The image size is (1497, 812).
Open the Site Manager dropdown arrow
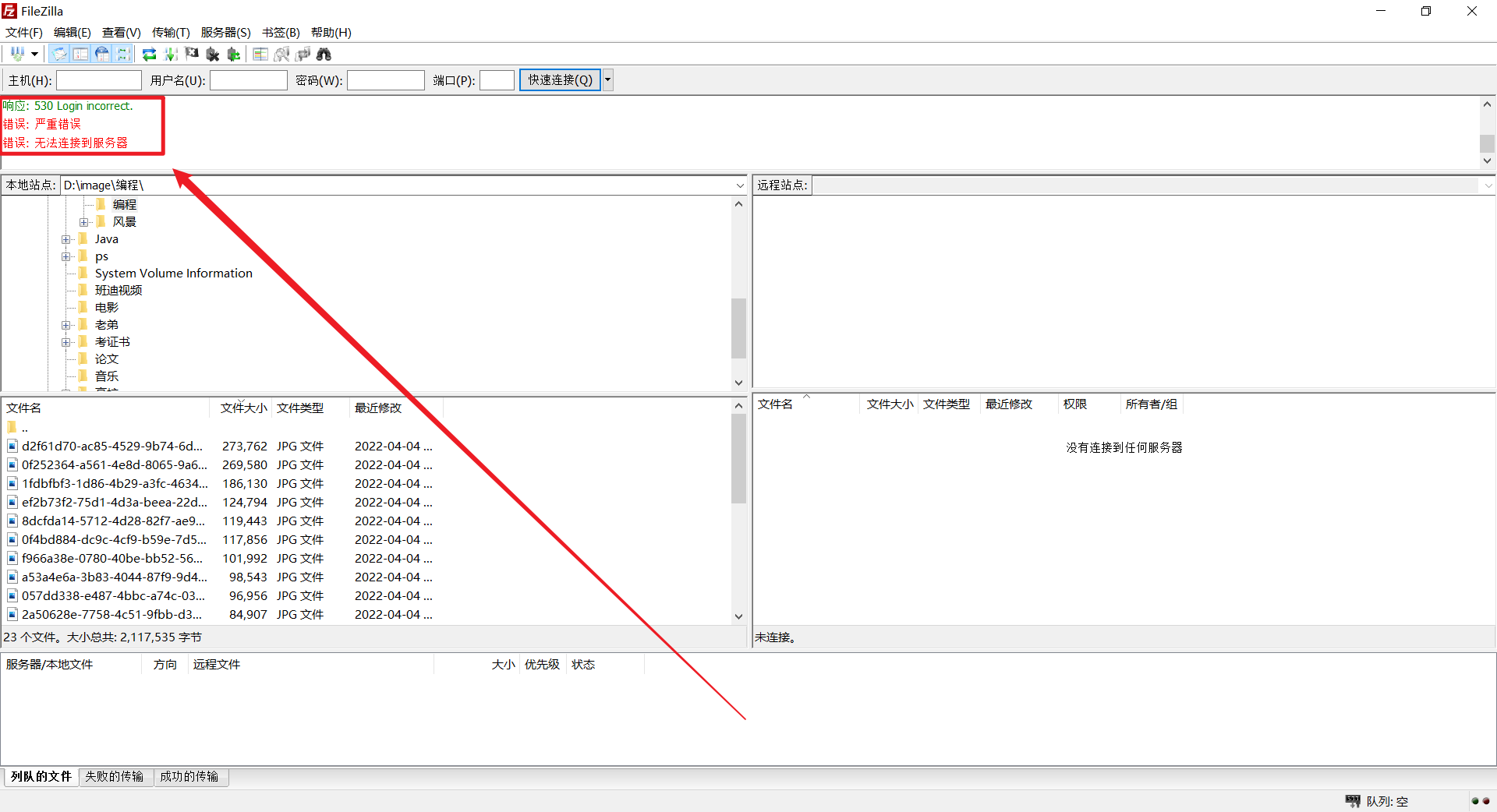[34, 54]
